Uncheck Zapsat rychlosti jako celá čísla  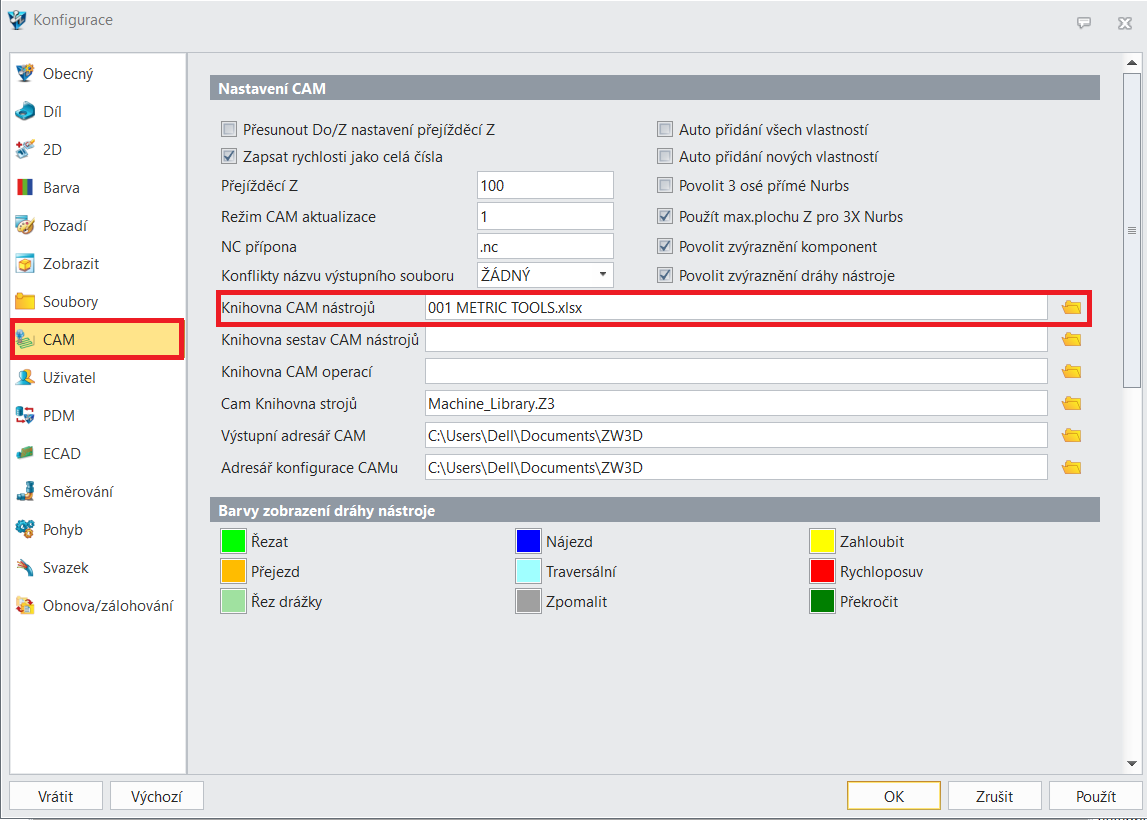[x=229, y=157]
